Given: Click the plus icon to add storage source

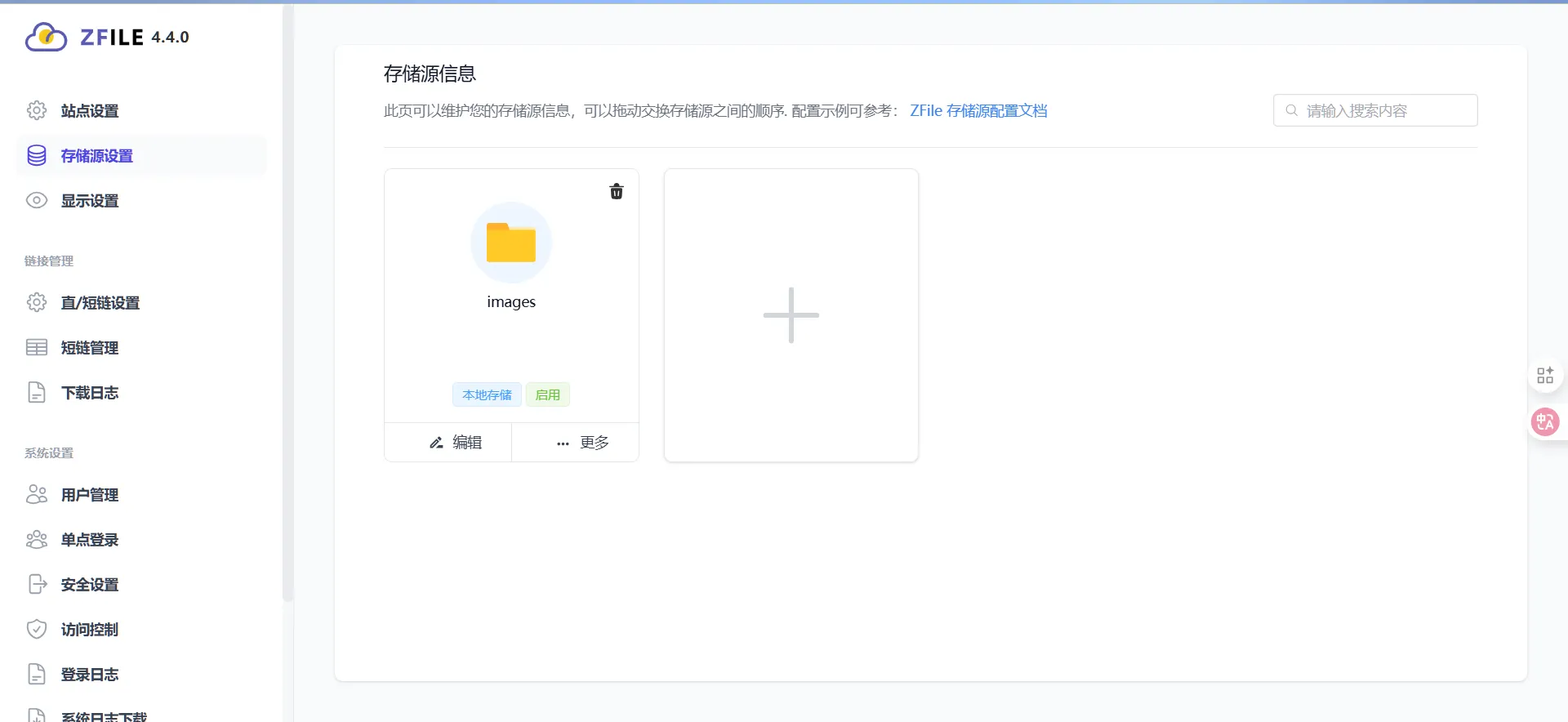Looking at the screenshot, I should click(x=791, y=315).
